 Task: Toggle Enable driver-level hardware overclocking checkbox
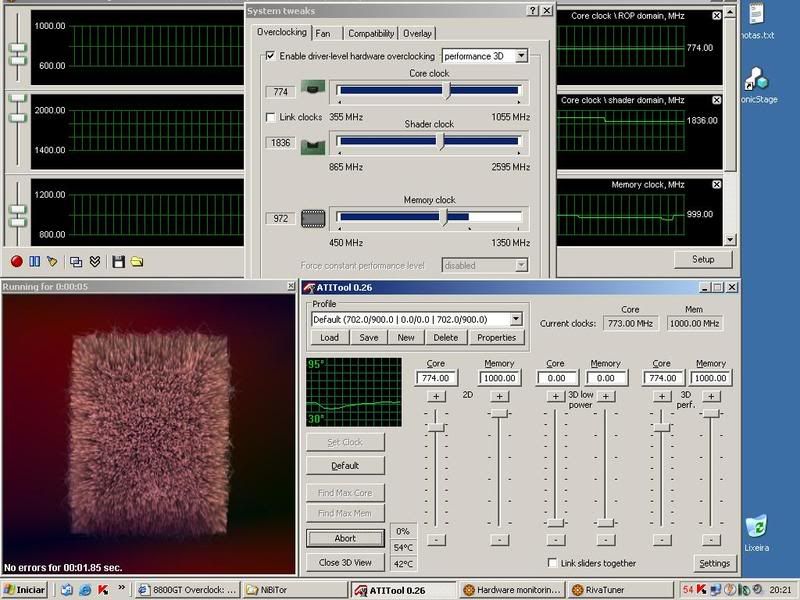tap(269, 57)
